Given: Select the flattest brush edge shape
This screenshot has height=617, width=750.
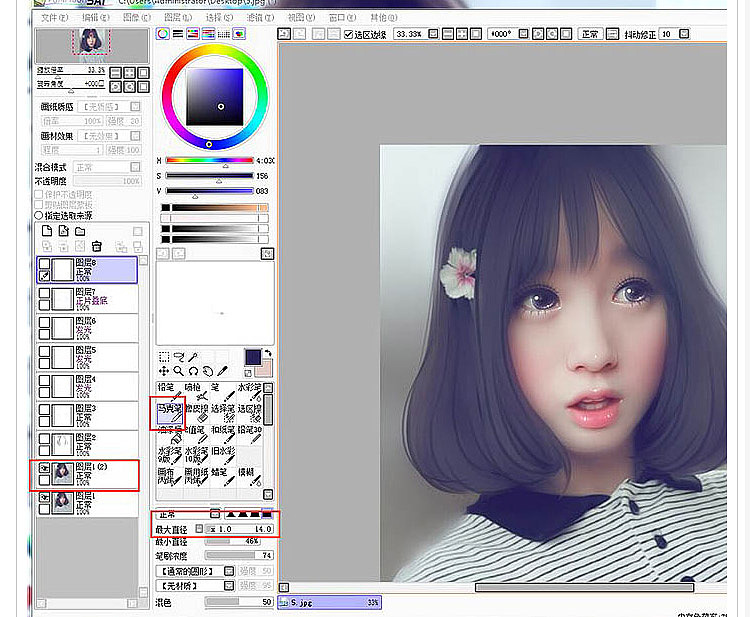Looking at the screenshot, I should (267, 515).
